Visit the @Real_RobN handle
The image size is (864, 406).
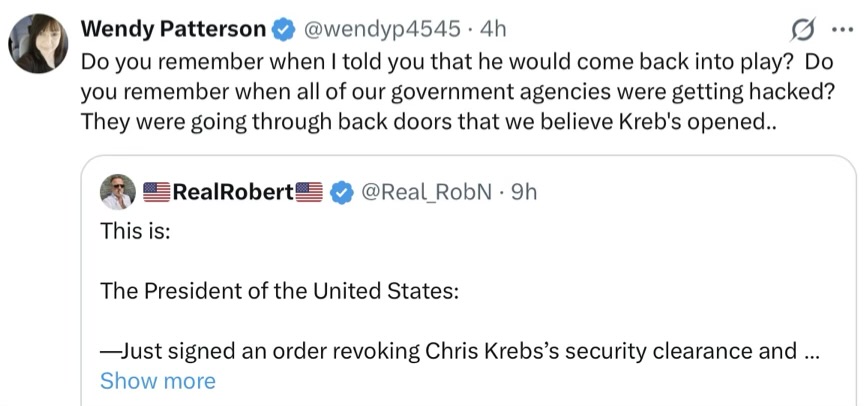[424, 192]
